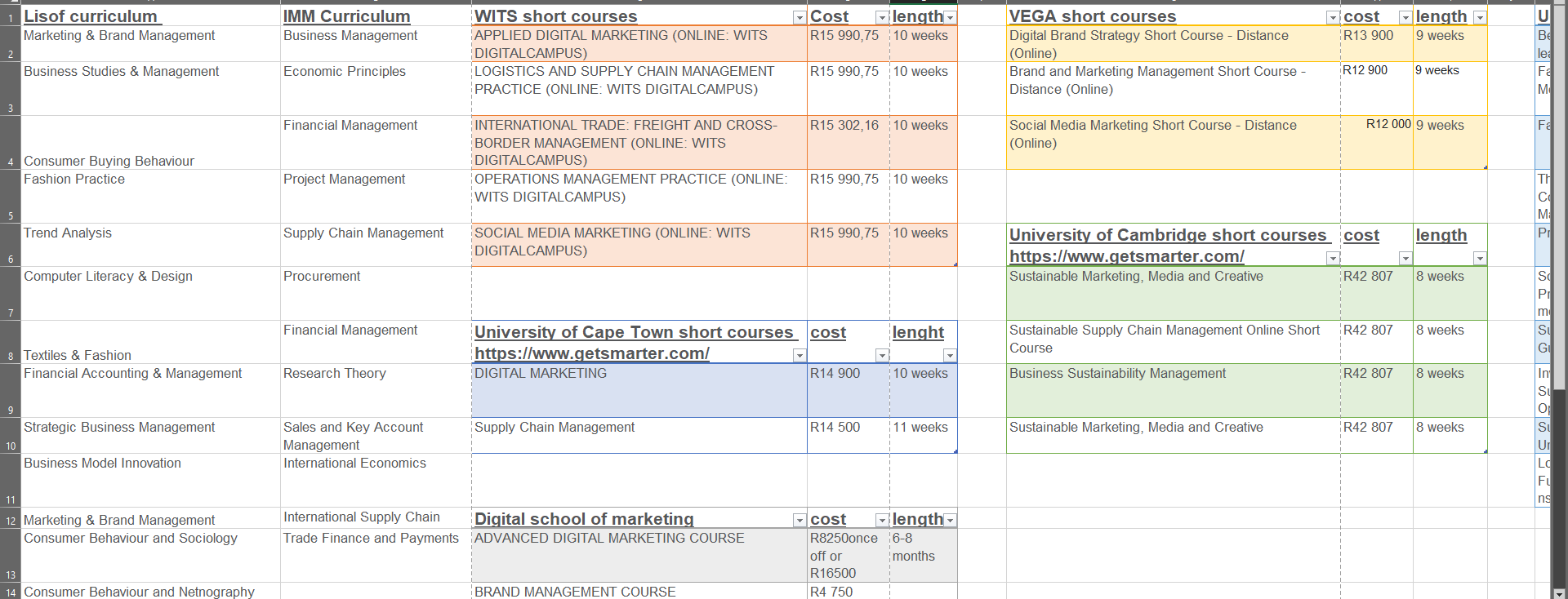
Task: Select cell 'Social Media Marketing Short Course - Distance'
Action: (1174, 143)
